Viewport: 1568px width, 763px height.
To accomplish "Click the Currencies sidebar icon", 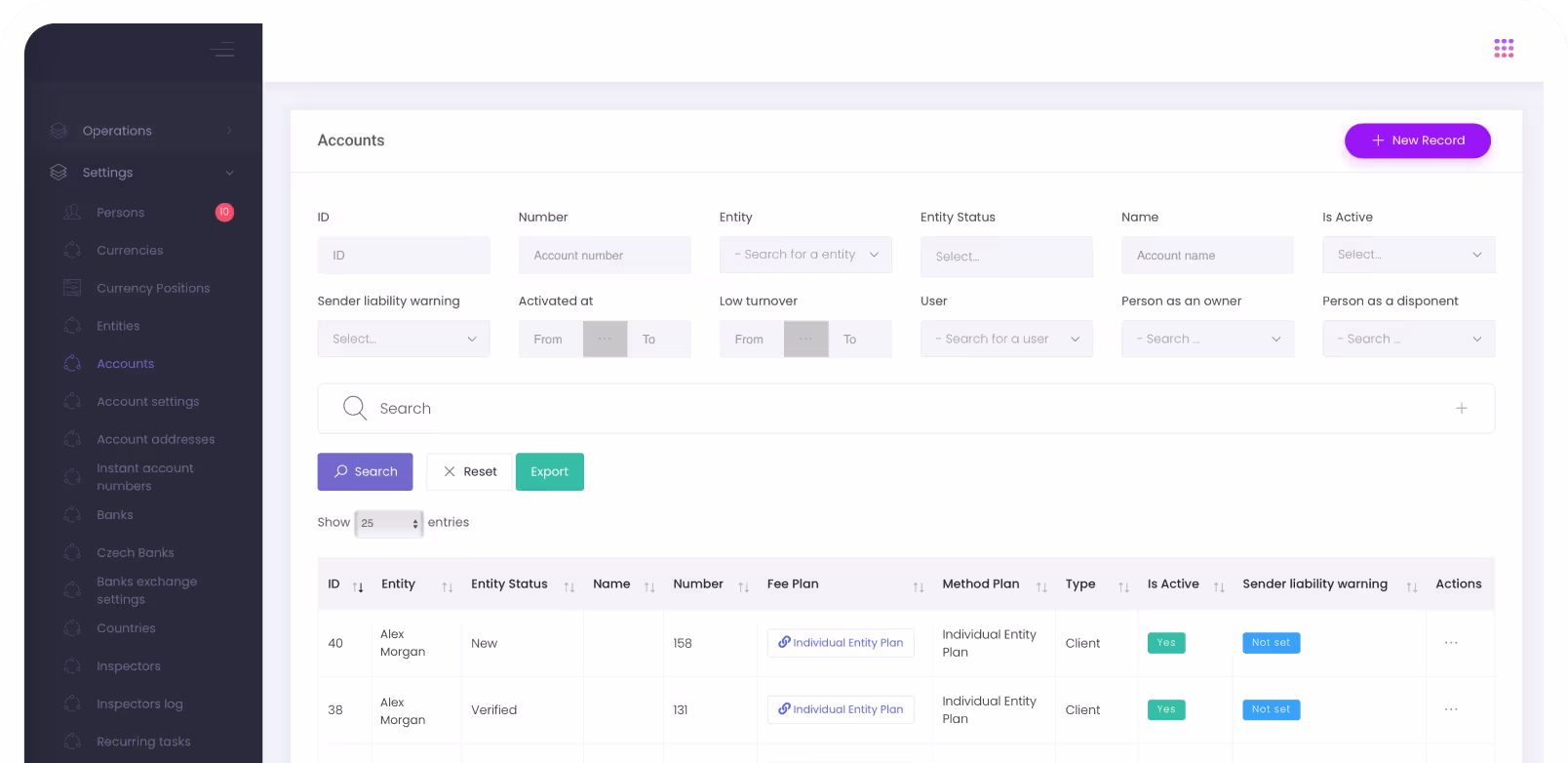I will [x=72, y=251].
